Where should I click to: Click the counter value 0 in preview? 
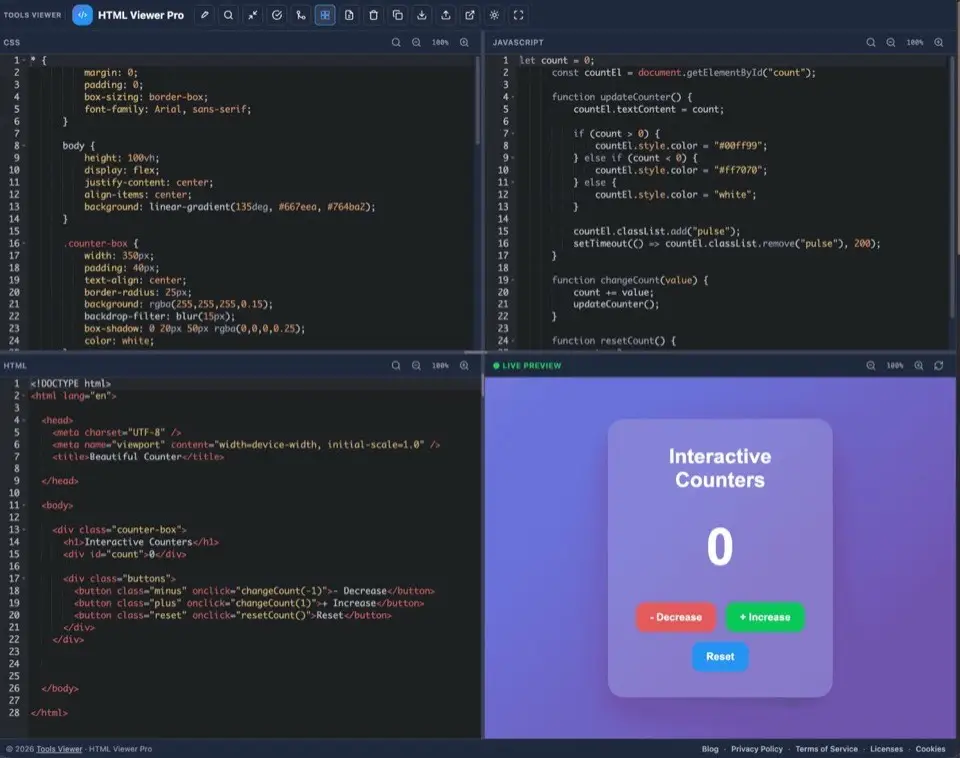(720, 546)
